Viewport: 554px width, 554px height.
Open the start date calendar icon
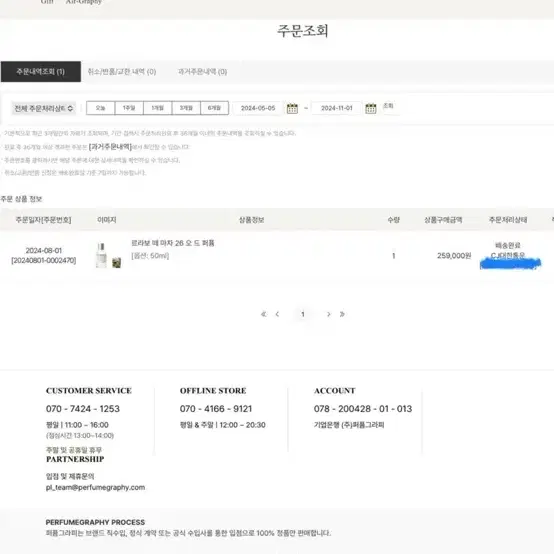tap(292, 108)
